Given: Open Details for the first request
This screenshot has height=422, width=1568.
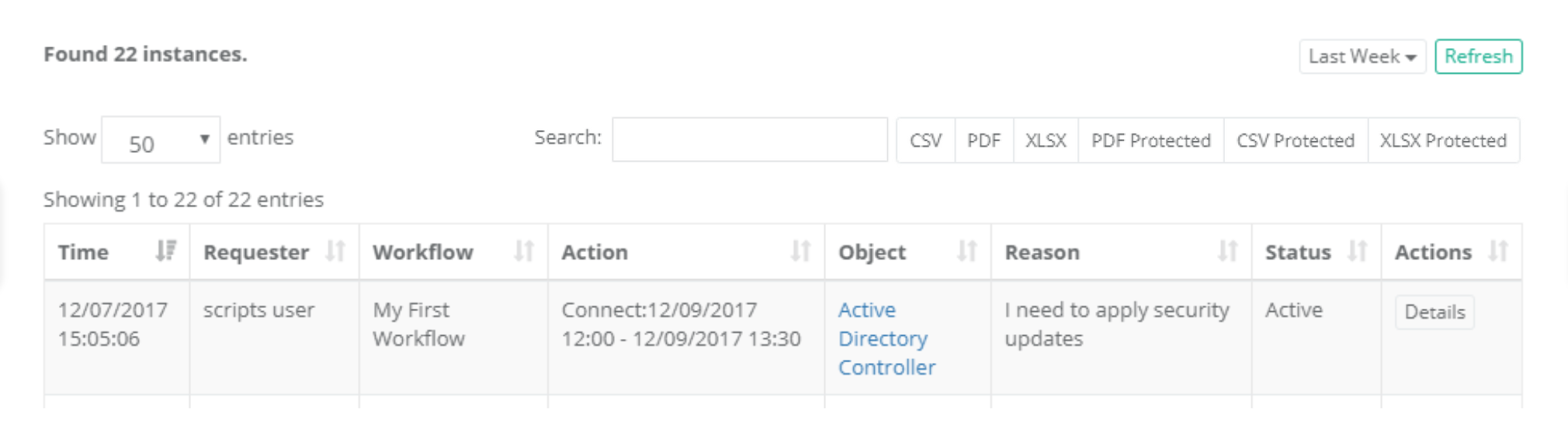Looking at the screenshot, I should tap(1434, 313).
